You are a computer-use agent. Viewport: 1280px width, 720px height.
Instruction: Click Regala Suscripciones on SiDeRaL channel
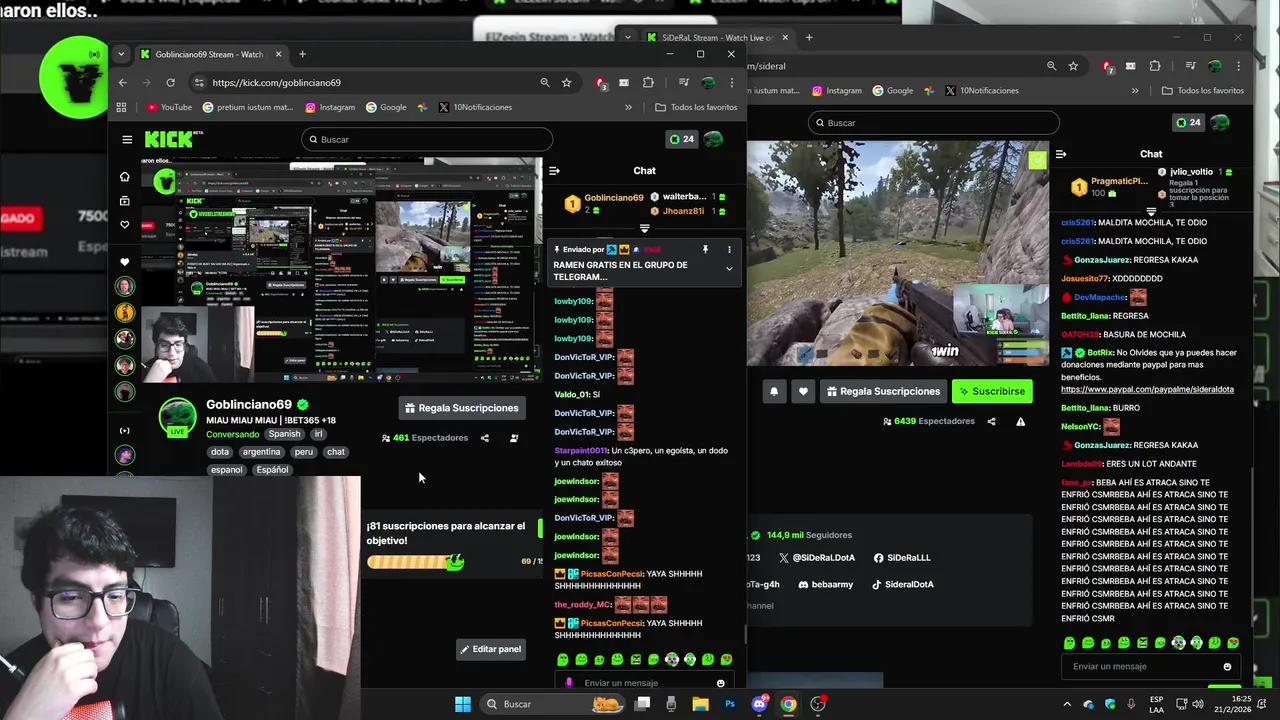point(883,392)
